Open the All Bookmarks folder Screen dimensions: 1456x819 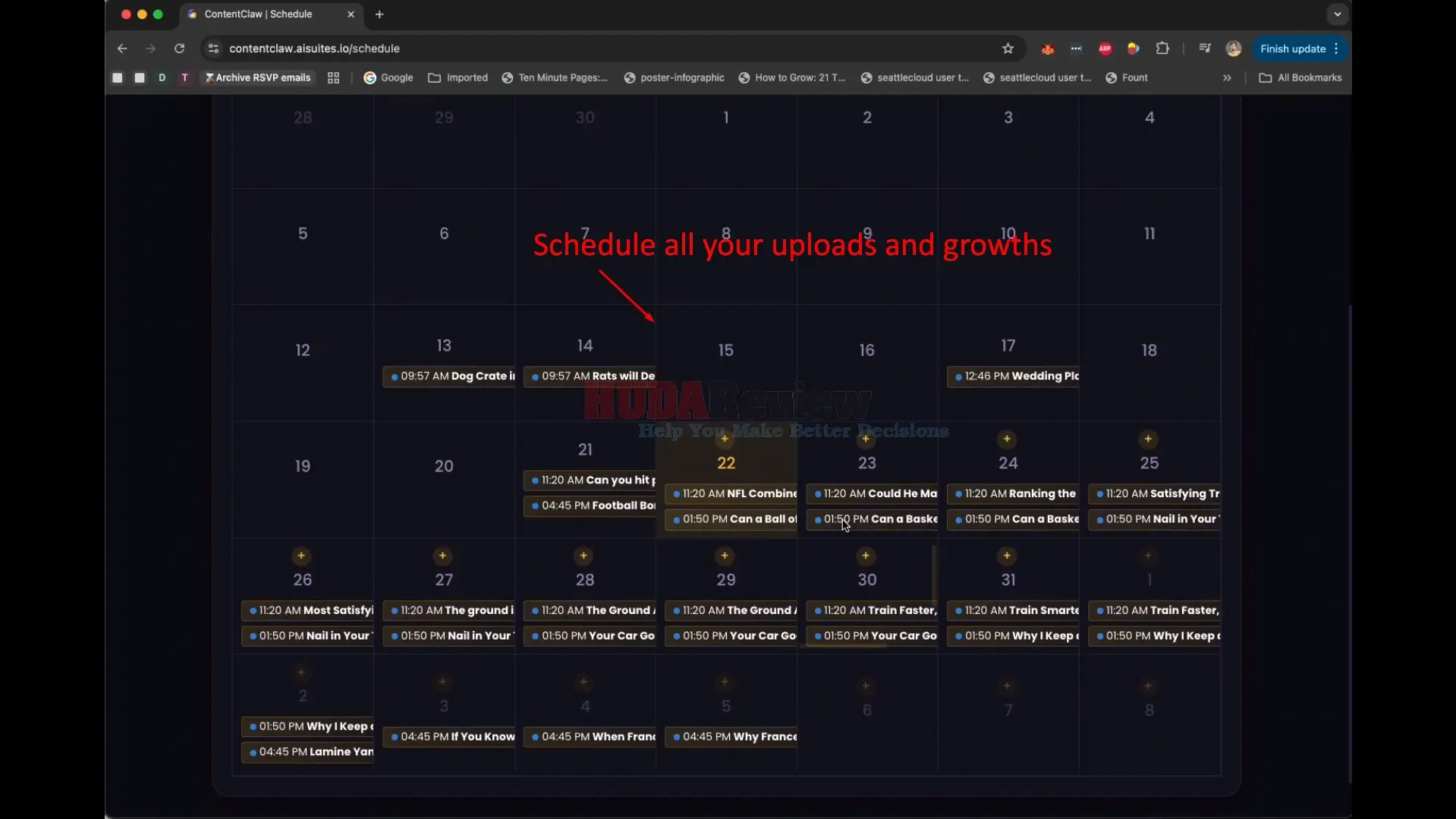click(x=1300, y=77)
